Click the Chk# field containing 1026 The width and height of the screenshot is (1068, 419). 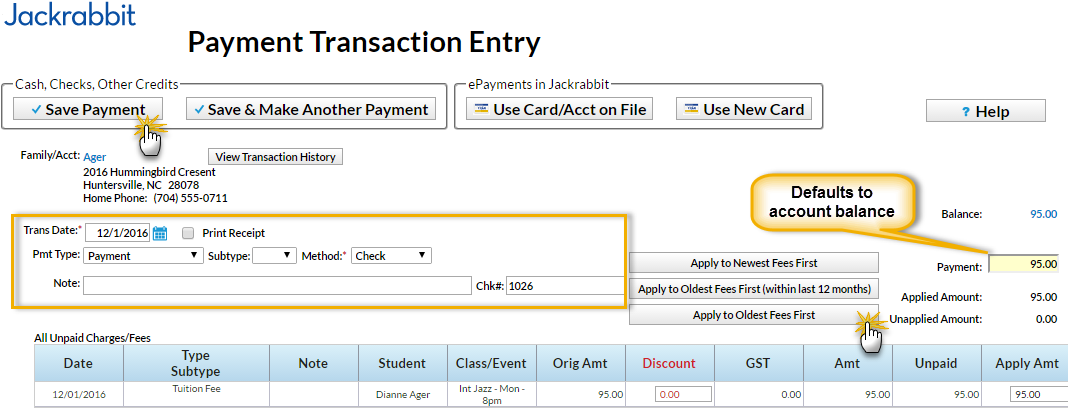564,285
